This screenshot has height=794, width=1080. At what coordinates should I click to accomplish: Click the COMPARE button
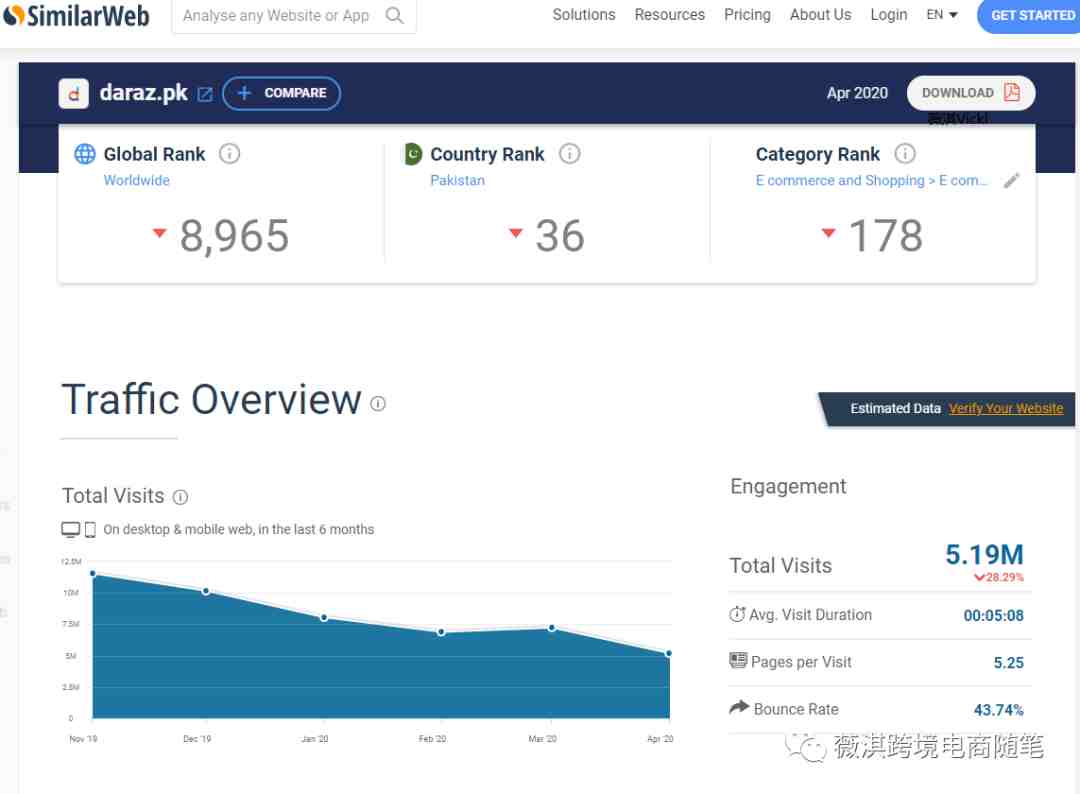coord(282,93)
